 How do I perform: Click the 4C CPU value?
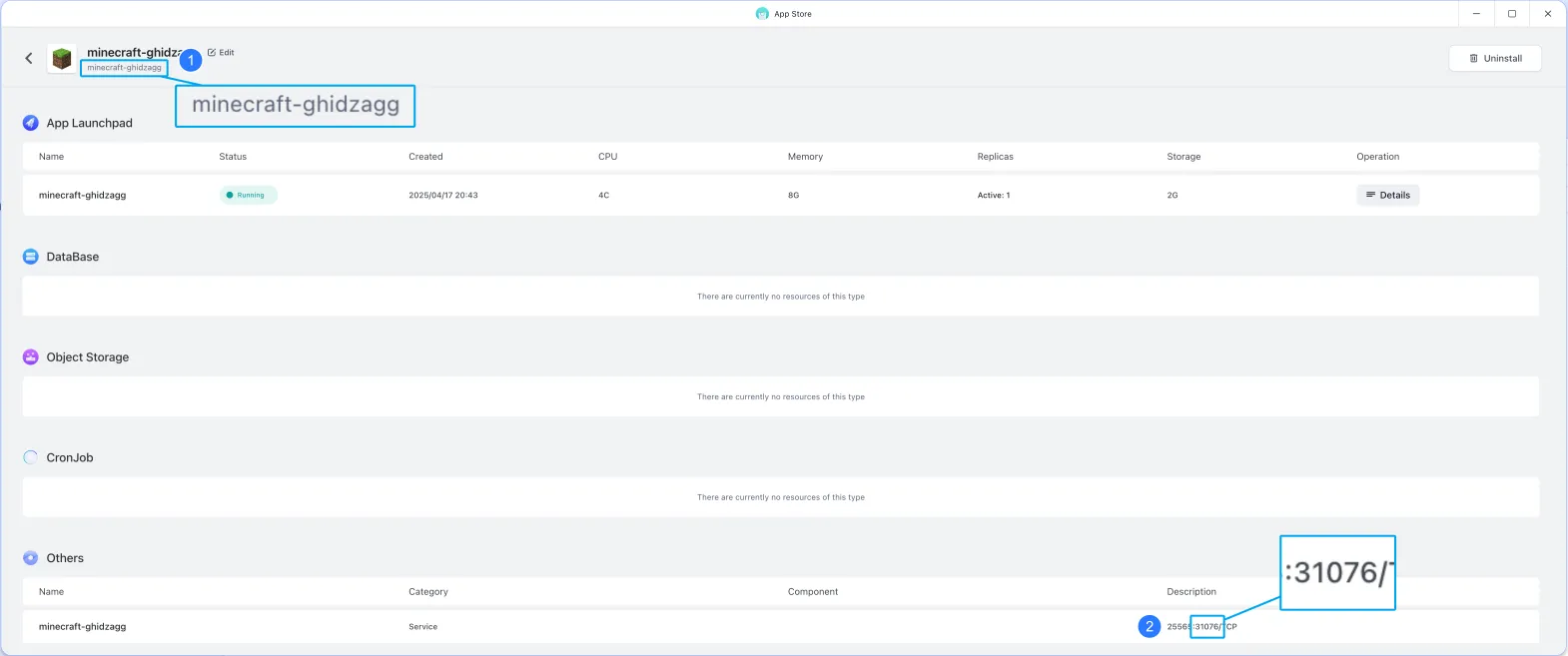[x=603, y=195]
